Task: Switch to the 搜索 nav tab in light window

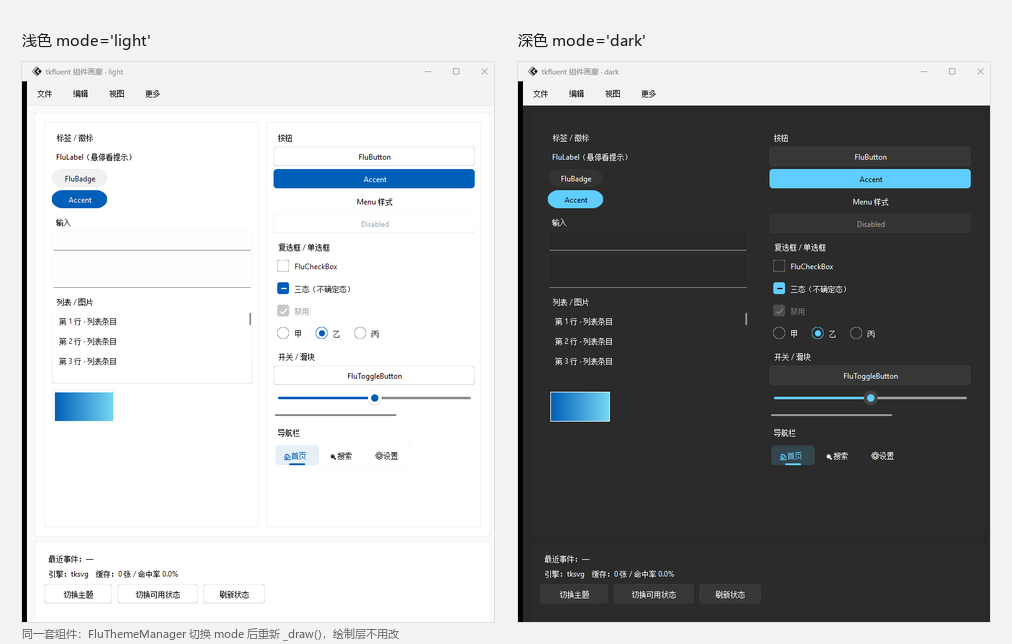Action: coord(341,456)
